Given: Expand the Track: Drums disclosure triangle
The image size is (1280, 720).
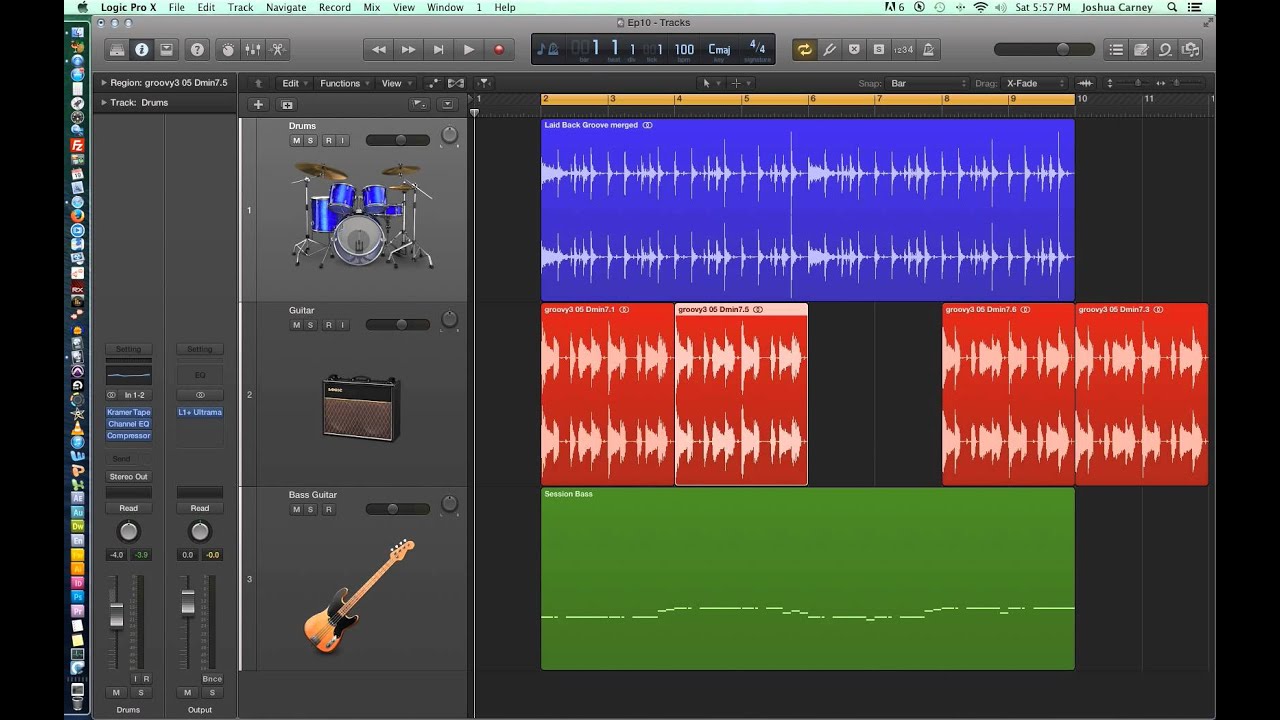Looking at the screenshot, I should 103,102.
